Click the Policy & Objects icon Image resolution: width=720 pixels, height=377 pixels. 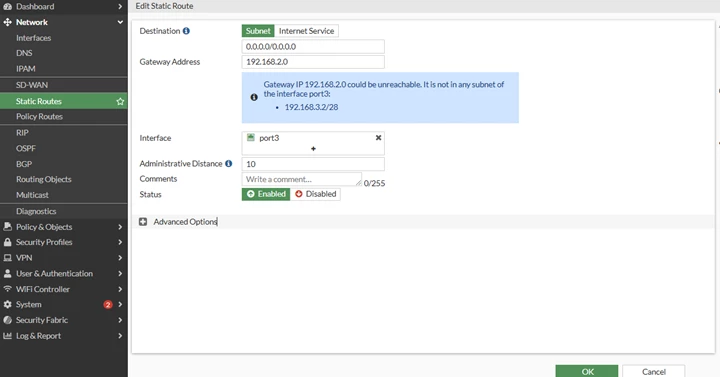click(x=7, y=226)
